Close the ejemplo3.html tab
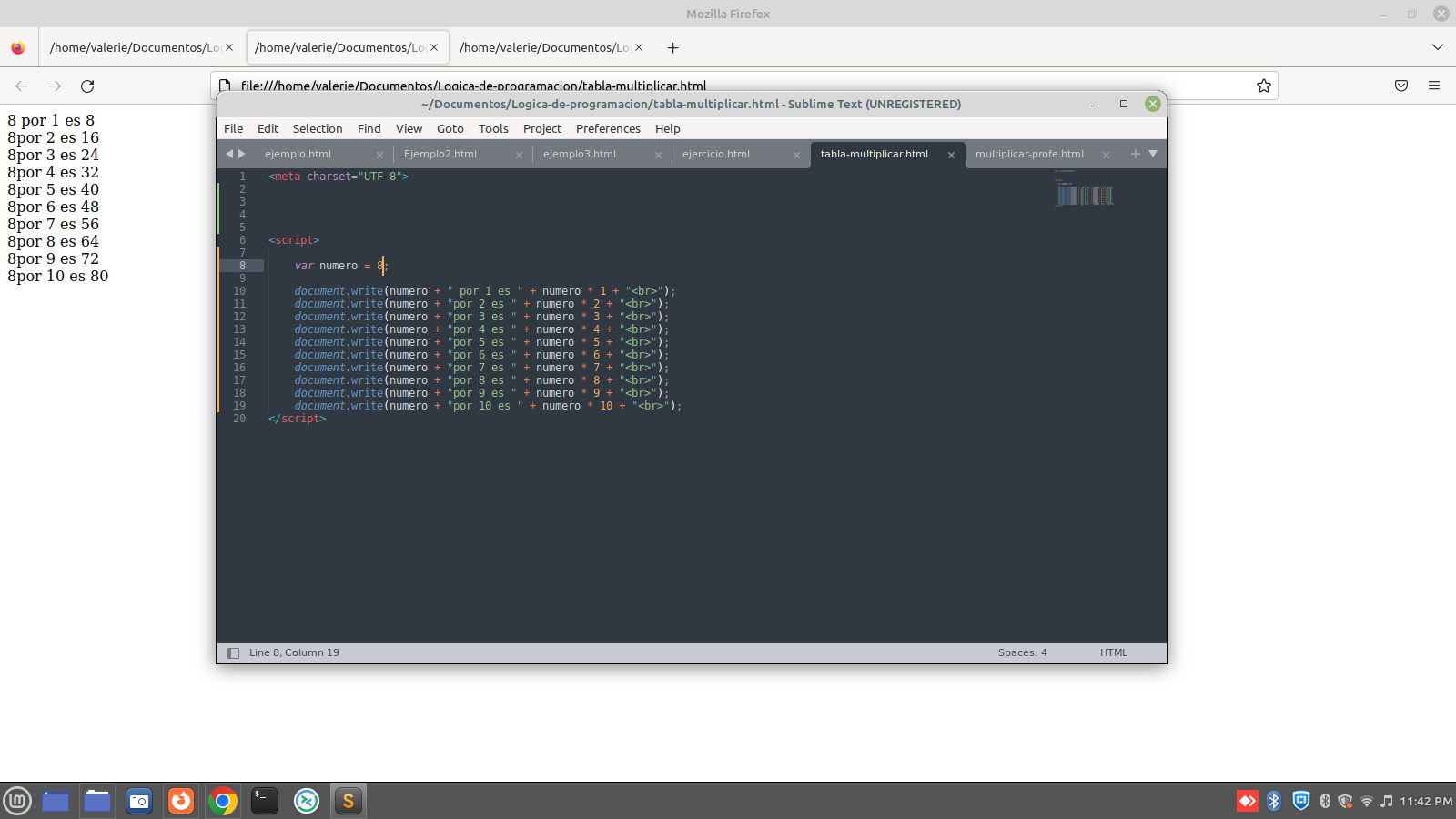Viewport: 1456px width, 819px height. click(658, 155)
